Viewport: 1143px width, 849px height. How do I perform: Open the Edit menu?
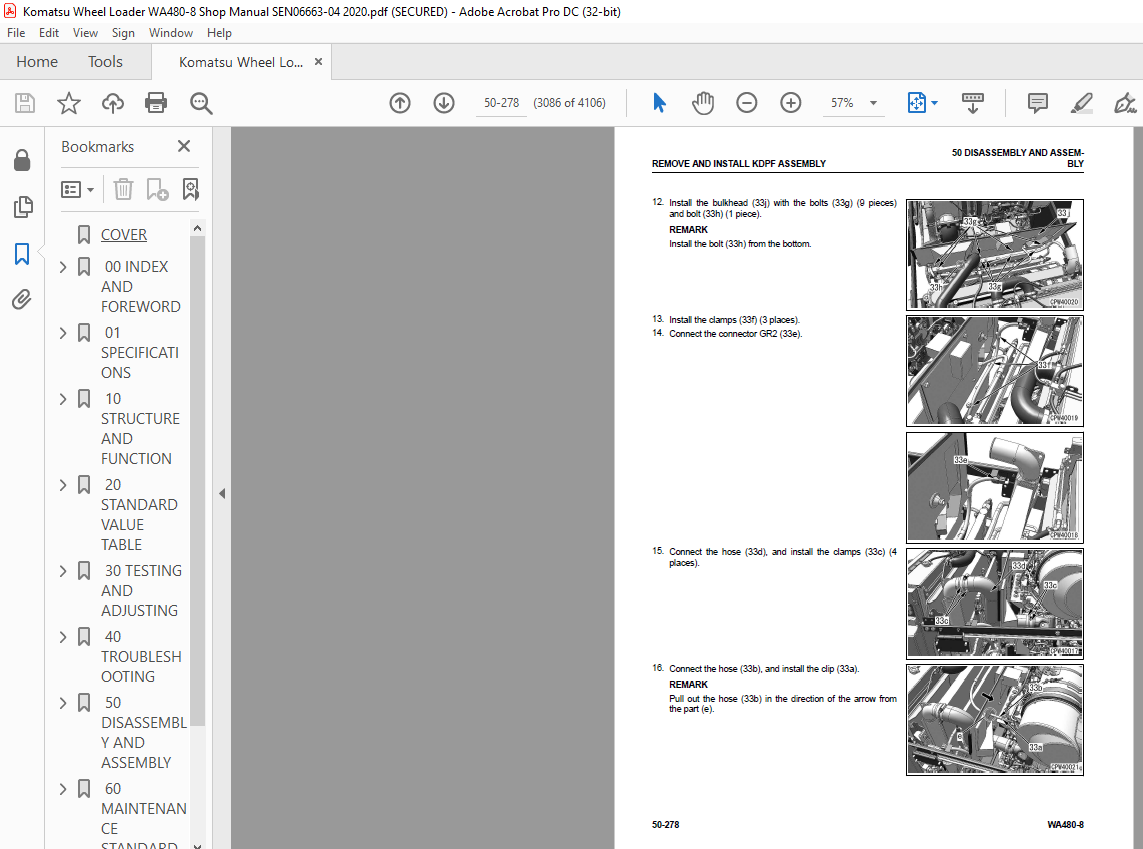click(49, 33)
